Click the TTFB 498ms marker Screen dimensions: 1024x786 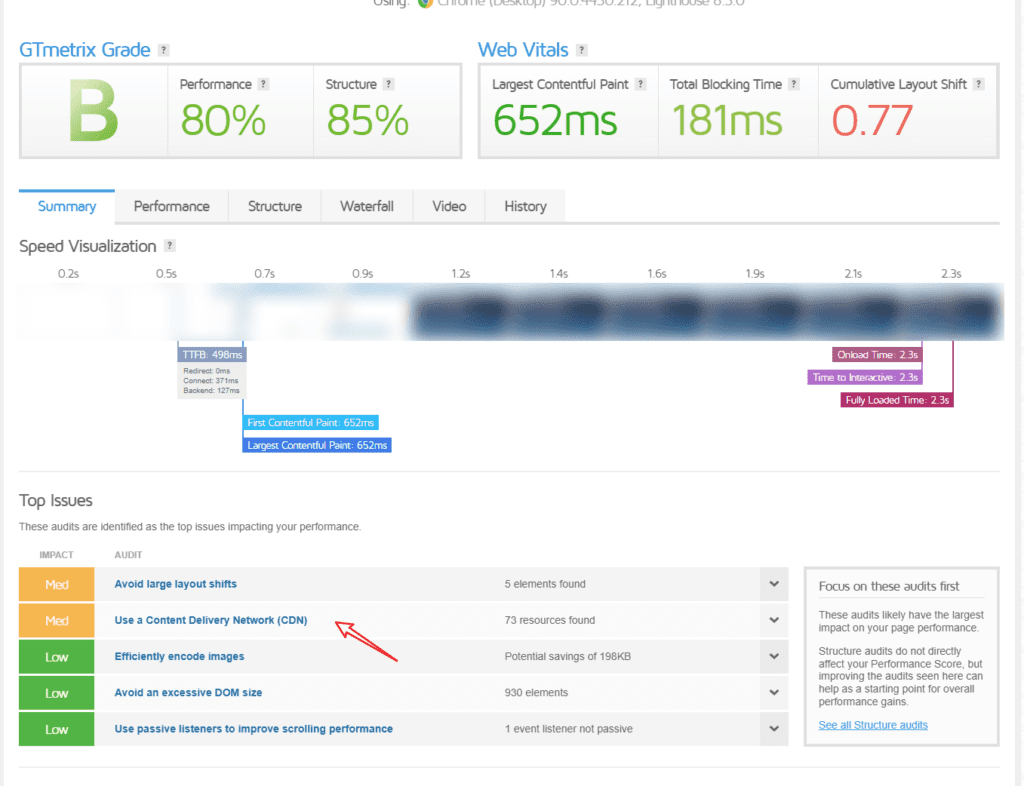(212, 354)
